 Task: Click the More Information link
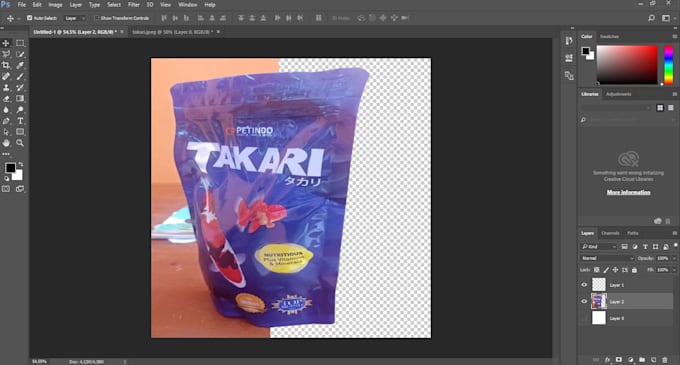coord(628,192)
